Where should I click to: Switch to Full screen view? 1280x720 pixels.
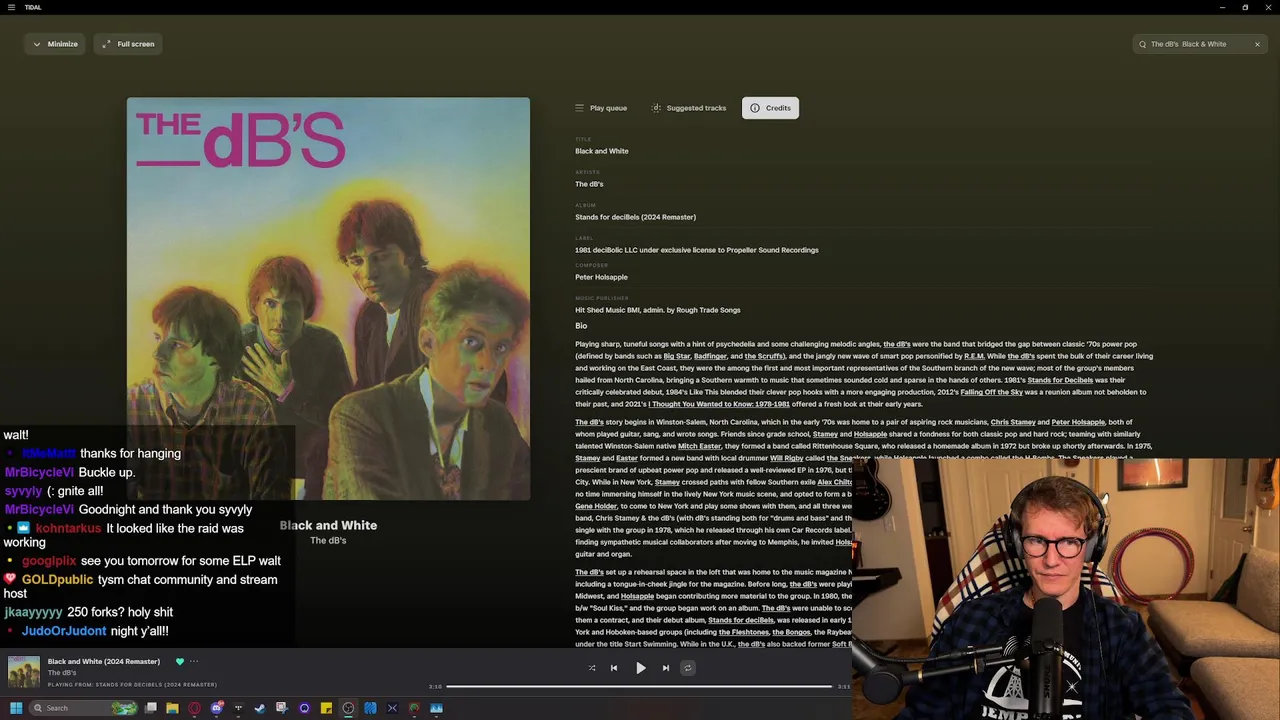[128, 44]
